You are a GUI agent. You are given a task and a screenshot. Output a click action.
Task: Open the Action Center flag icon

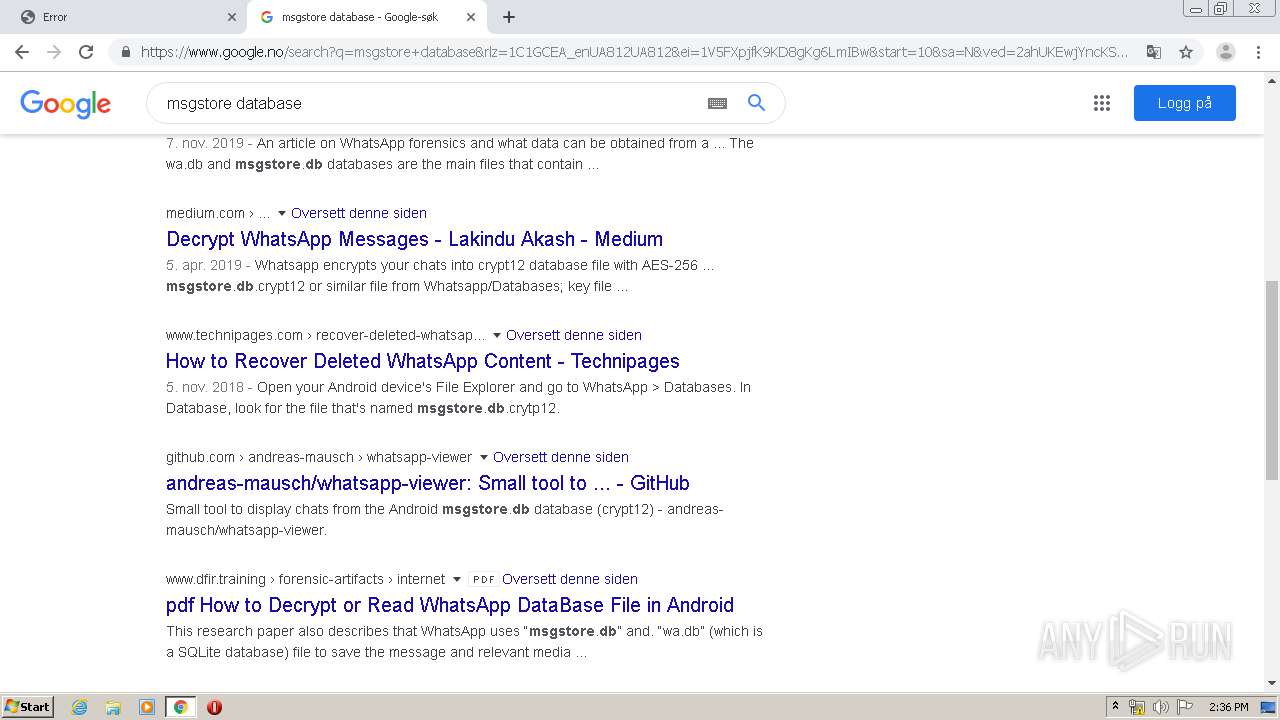(1185, 707)
